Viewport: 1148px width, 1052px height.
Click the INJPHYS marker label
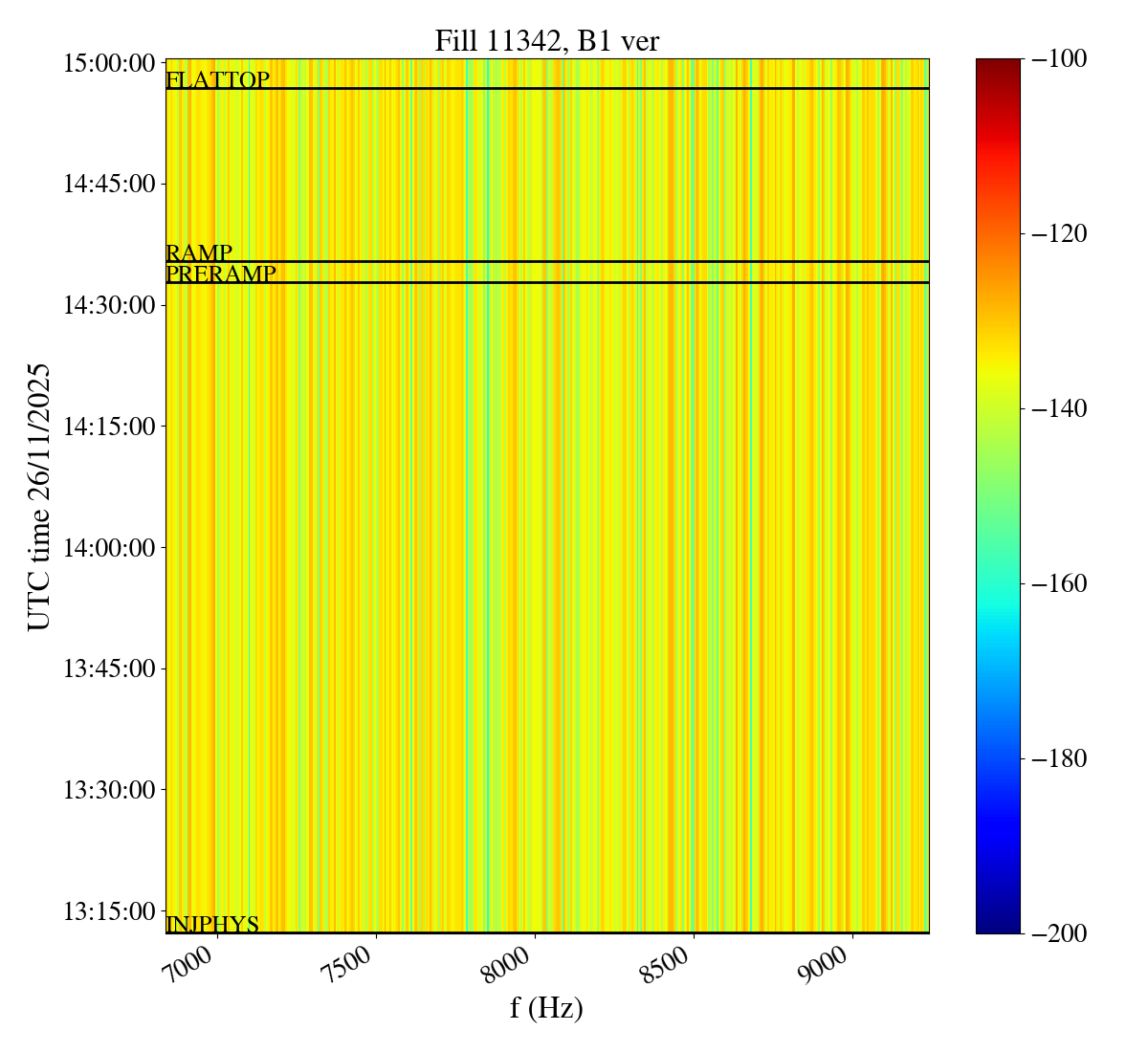click(212, 925)
